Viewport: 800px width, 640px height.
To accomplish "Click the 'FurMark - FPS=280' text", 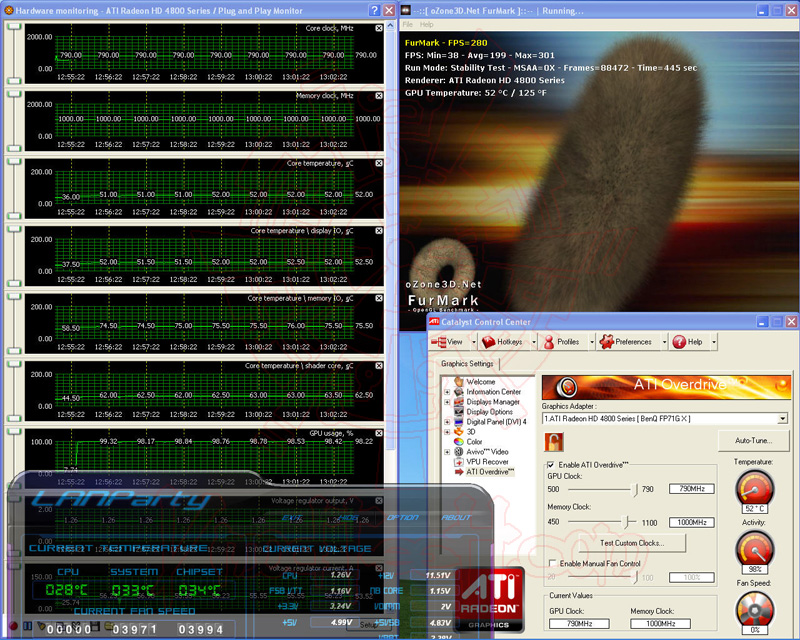I will [446, 43].
